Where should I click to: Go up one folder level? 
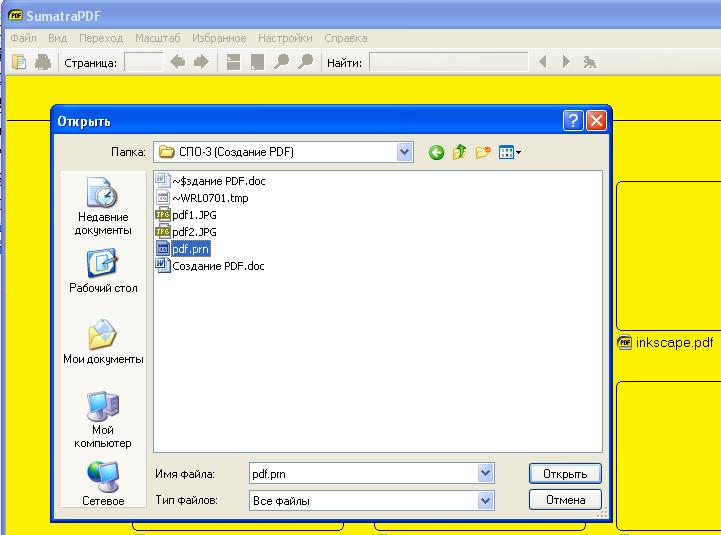click(459, 152)
